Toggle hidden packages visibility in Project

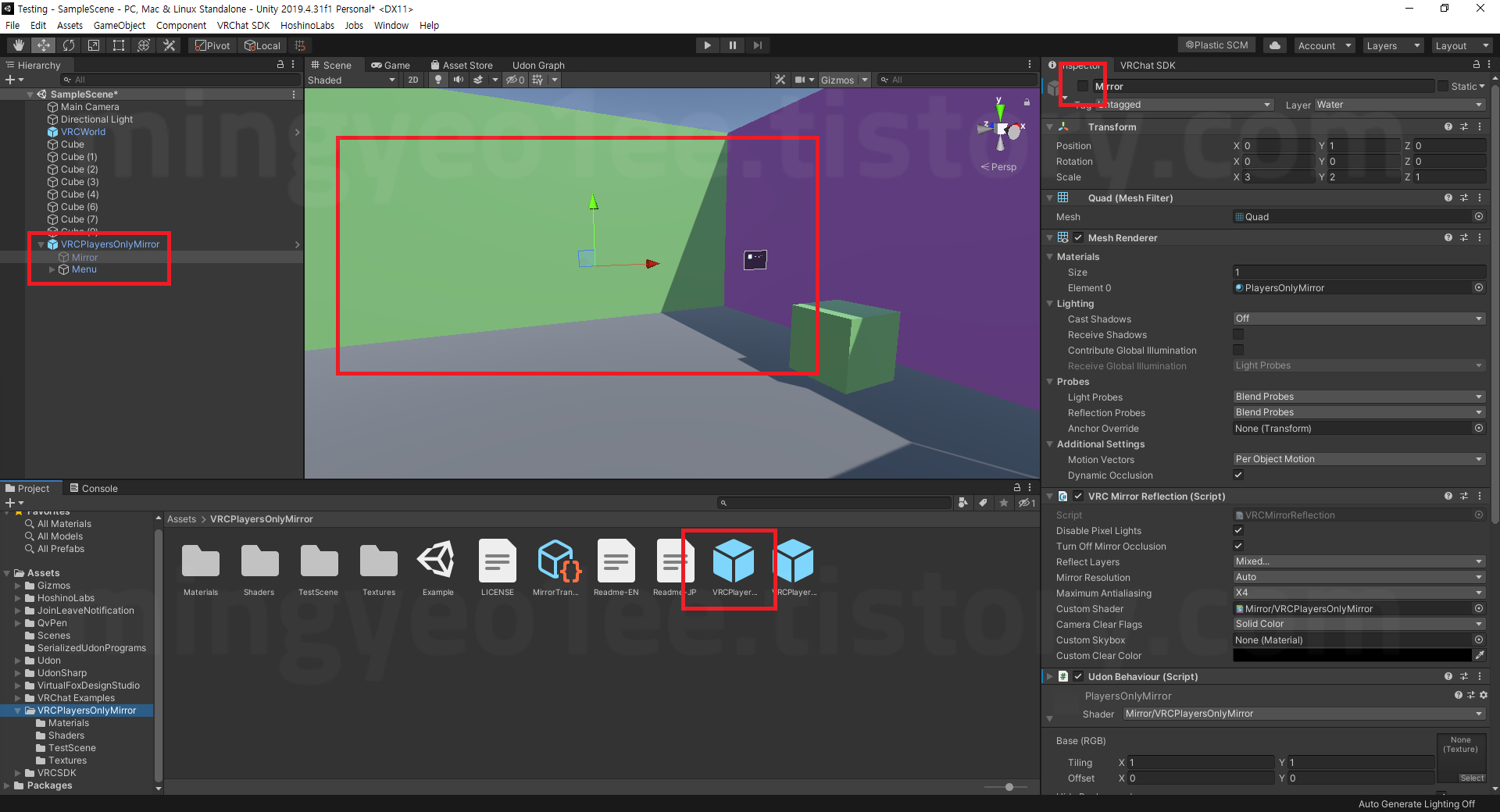click(x=1026, y=503)
